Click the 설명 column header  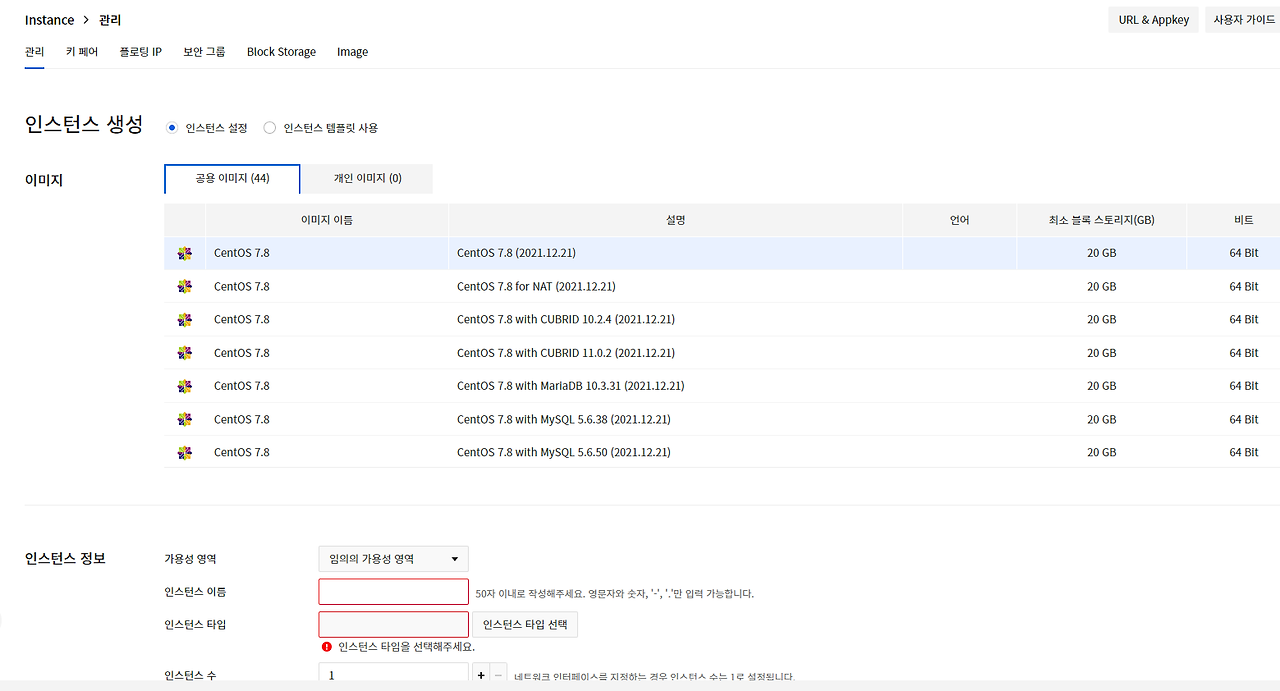[675, 220]
